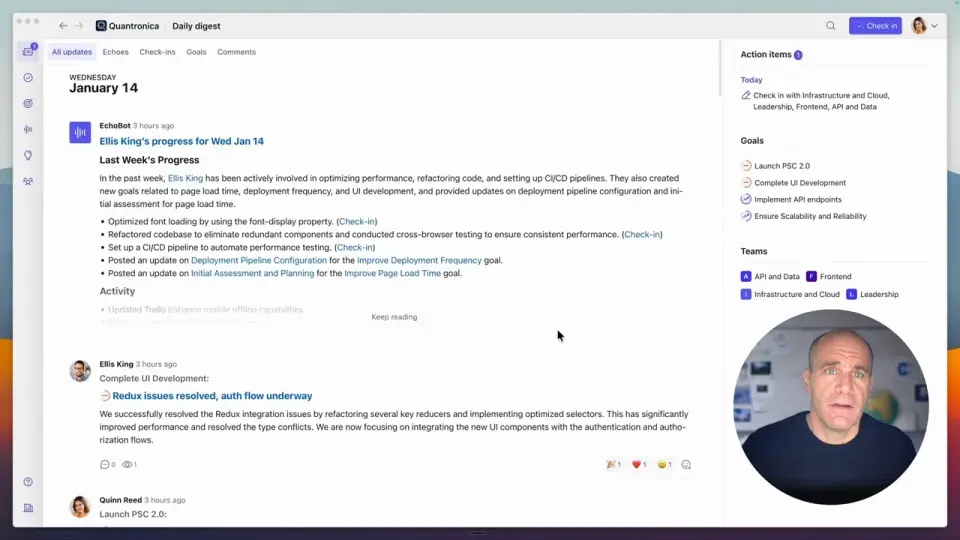Open the teams people sidebar icon
The height and width of the screenshot is (540, 960).
click(x=28, y=181)
